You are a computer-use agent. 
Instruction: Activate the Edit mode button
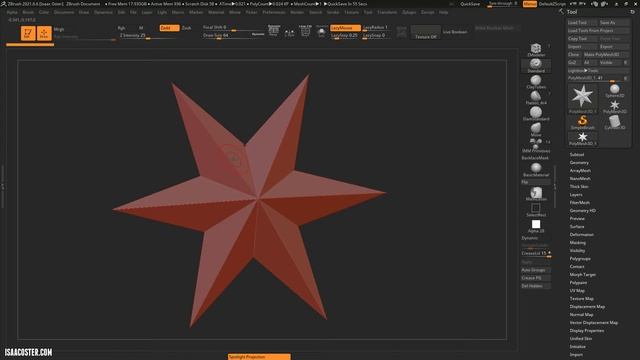click(x=28, y=33)
